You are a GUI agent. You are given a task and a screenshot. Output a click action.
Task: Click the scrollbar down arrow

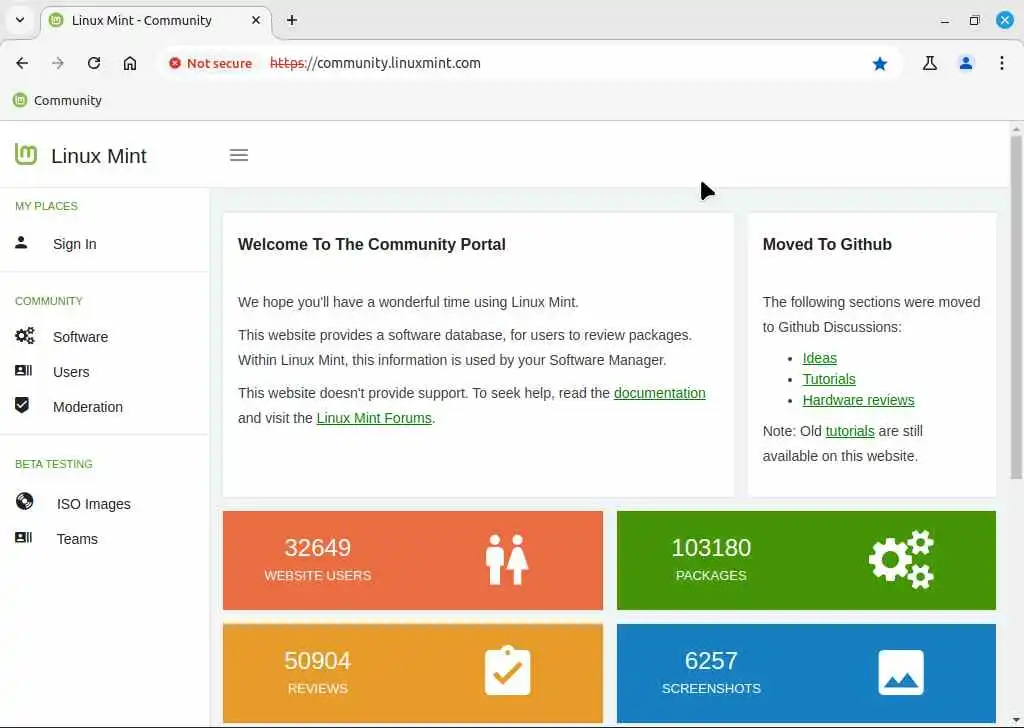[x=1016, y=719]
